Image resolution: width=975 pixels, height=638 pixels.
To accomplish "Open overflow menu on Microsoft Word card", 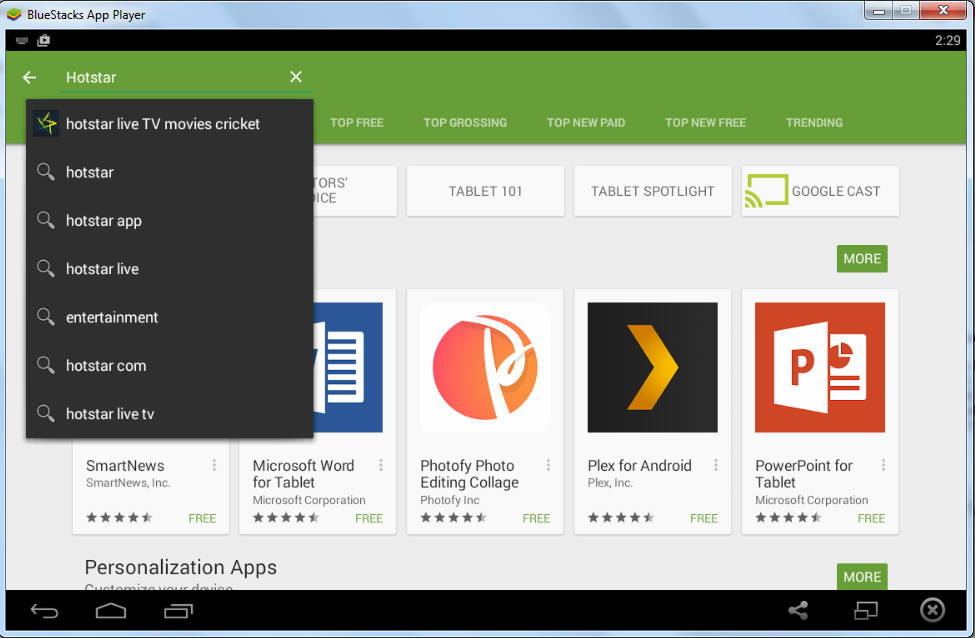I will [381, 465].
